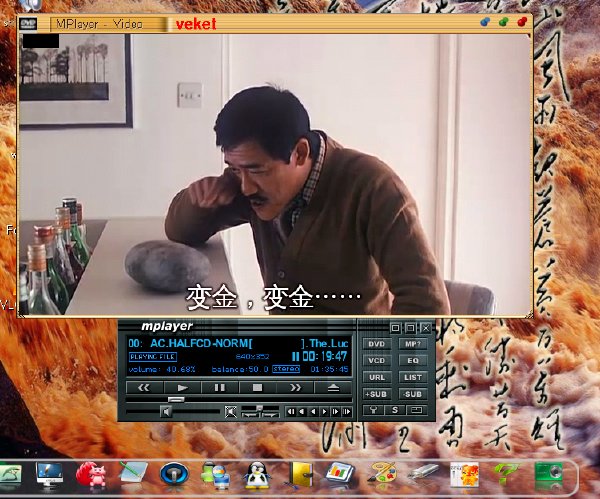Viewport: 600px width, 499px height.
Task: Click the second small box on mplayer panel
Action: click(410, 328)
